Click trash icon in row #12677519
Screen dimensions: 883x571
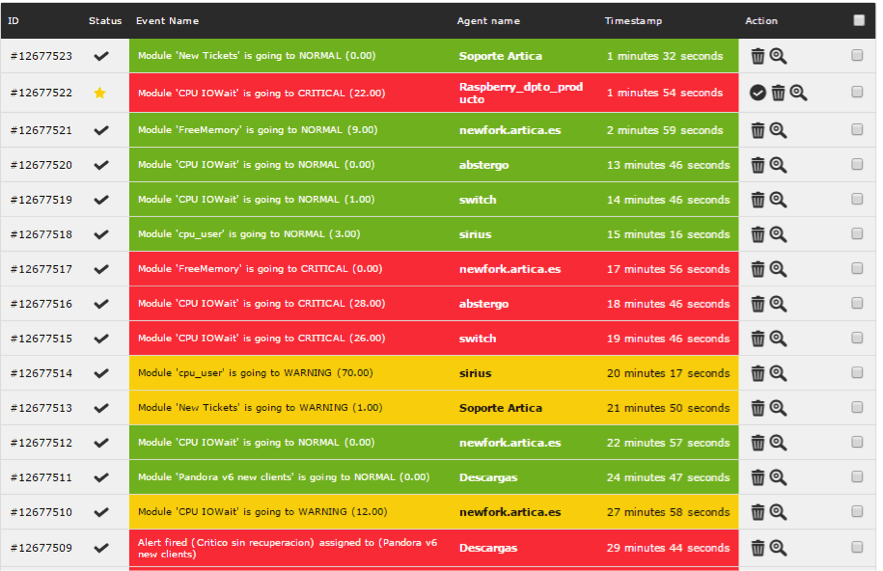pos(757,200)
